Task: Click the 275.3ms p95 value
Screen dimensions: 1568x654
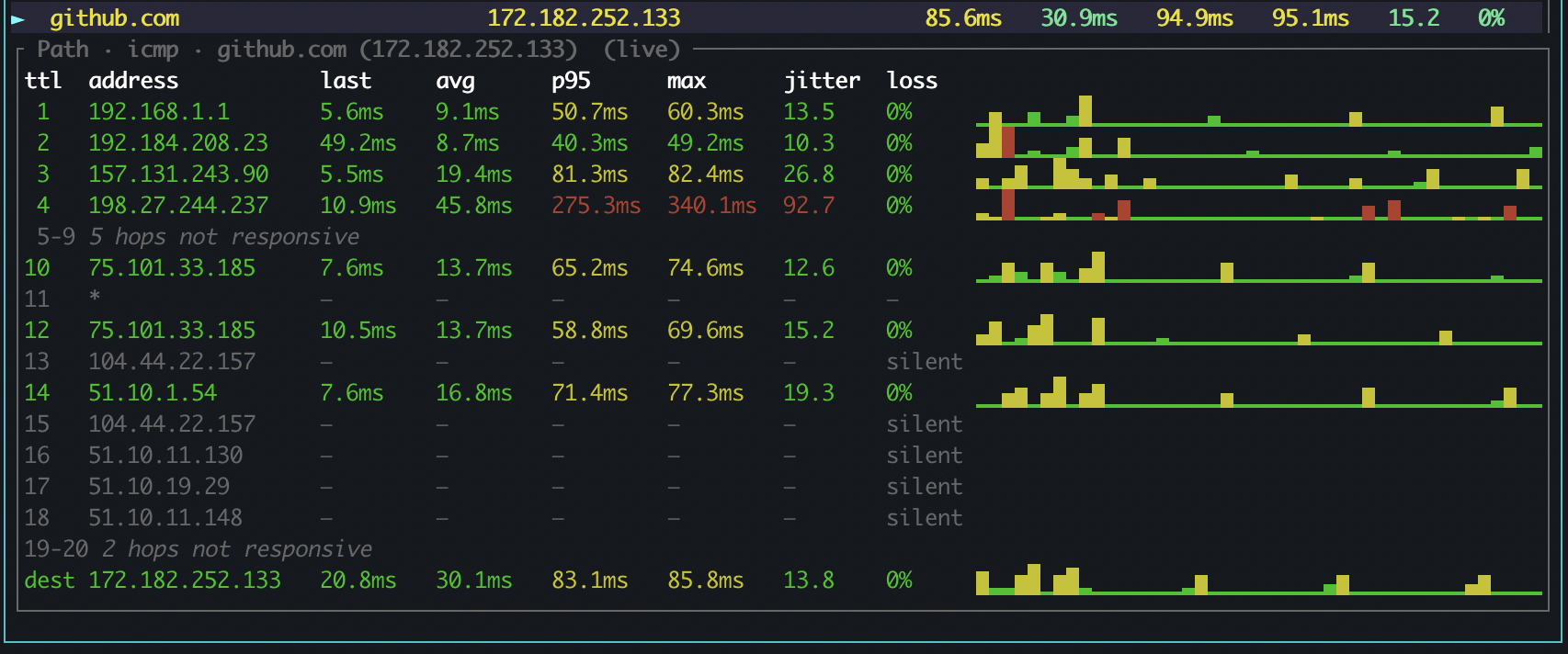Action: 596,206
